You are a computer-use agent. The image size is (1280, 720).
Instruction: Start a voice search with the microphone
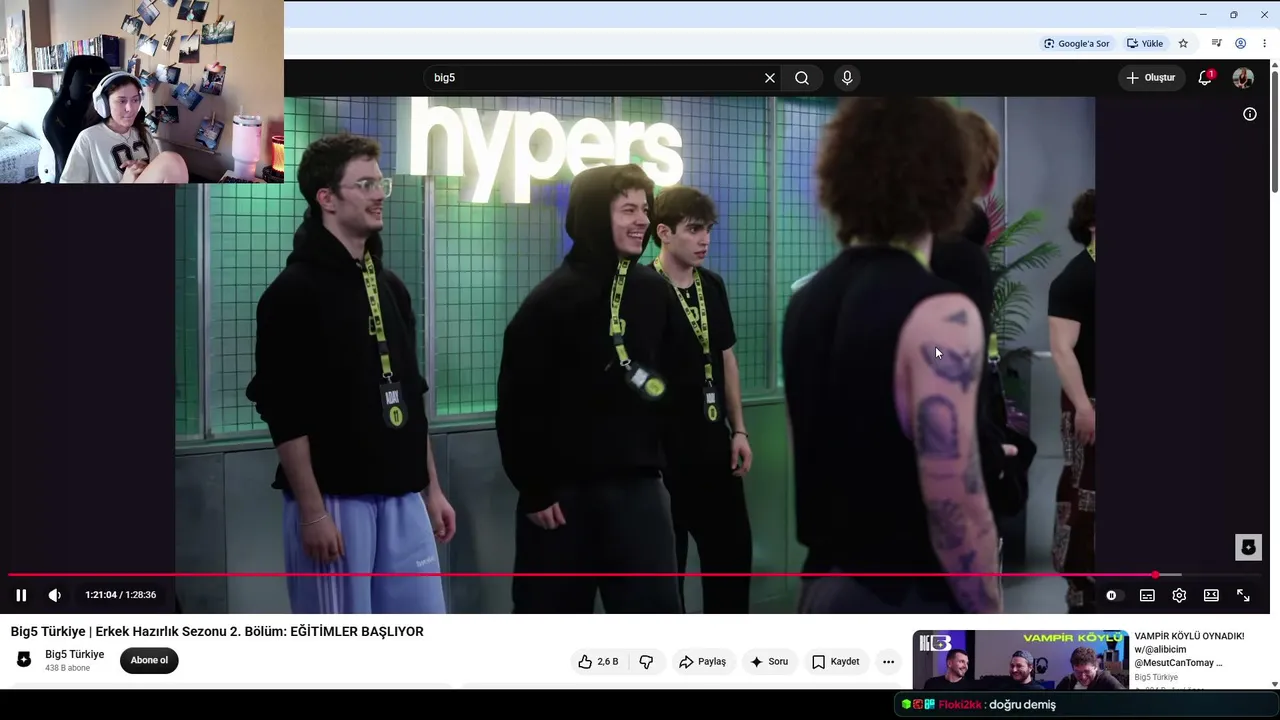coord(847,78)
